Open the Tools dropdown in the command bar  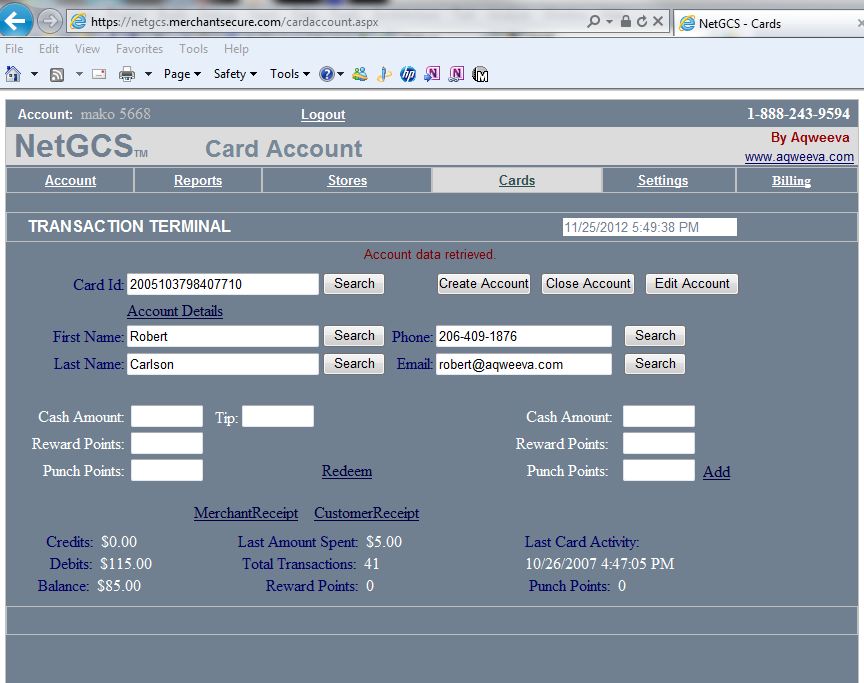point(290,74)
